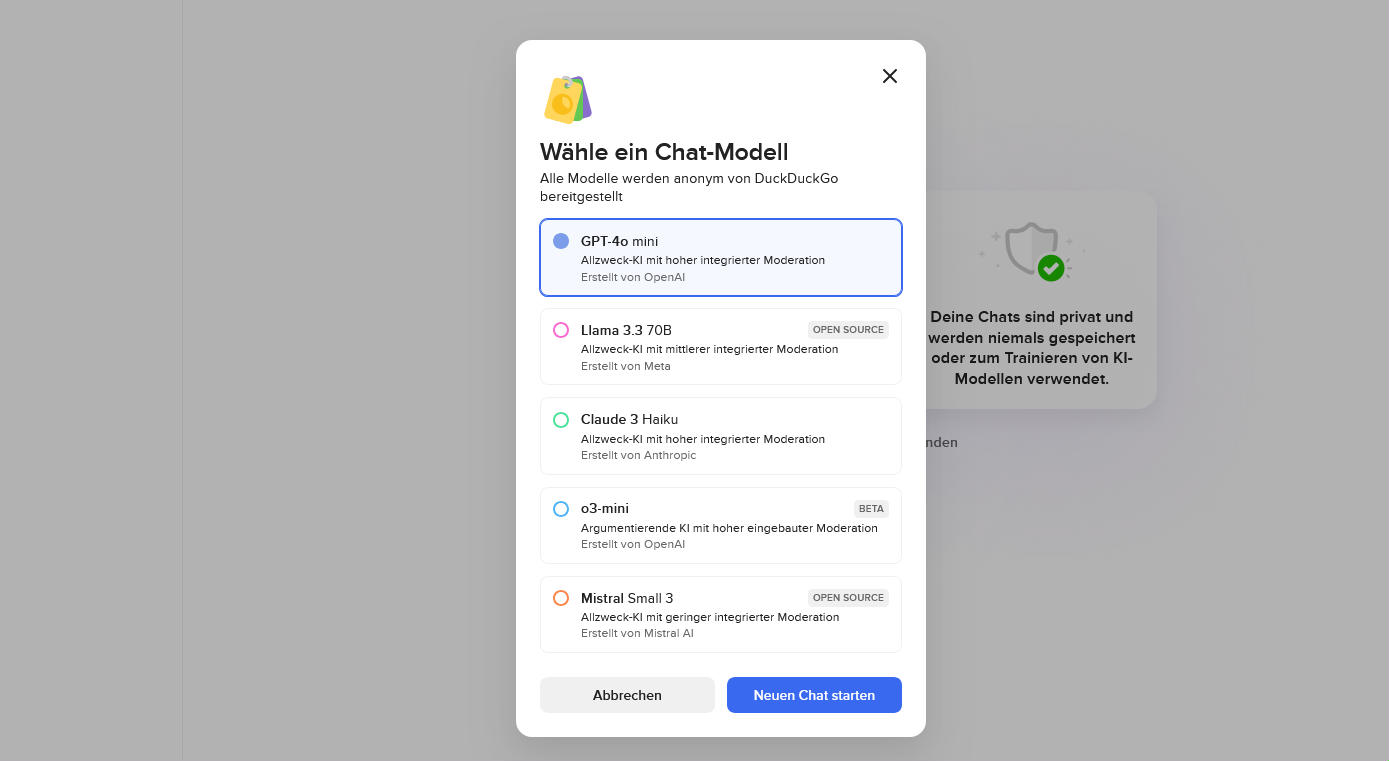The height and width of the screenshot is (761, 1389).
Task: Click the Claude 3 Haiku model title
Action: (x=629, y=419)
